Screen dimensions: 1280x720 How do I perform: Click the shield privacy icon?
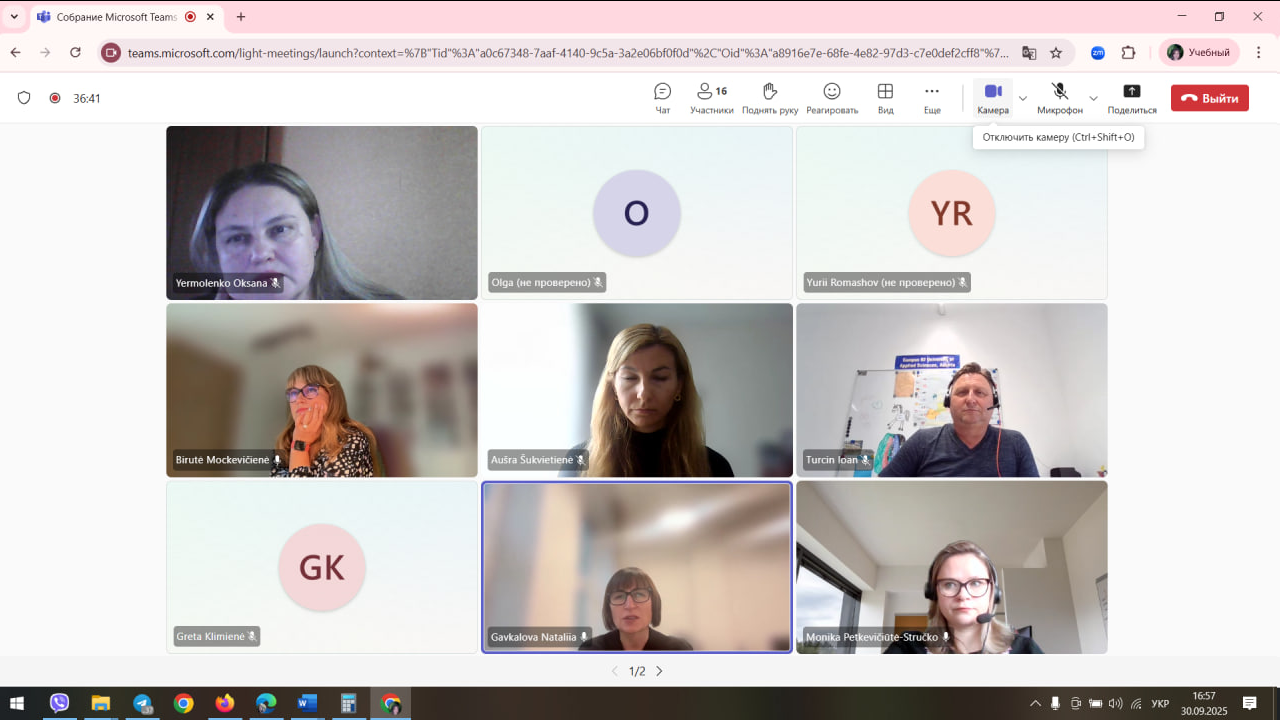point(25,98)
